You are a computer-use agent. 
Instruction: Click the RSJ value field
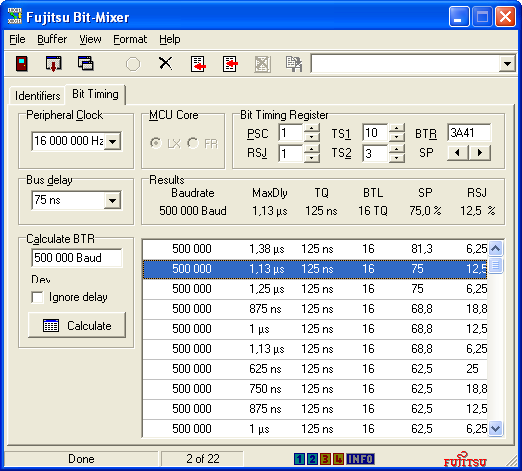[x=291, y=154]
